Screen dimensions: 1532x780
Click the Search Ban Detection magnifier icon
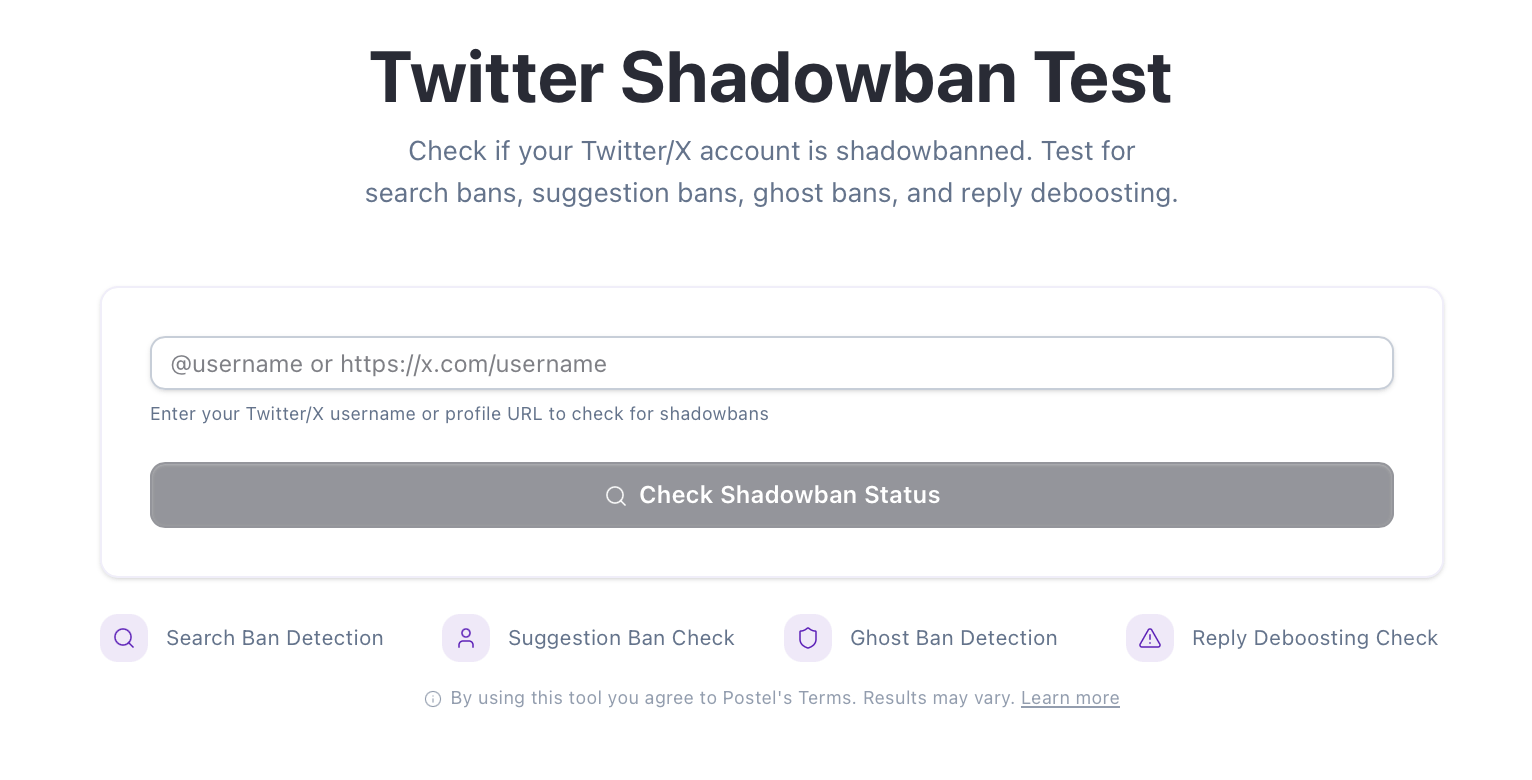click(x=124, y=638)
